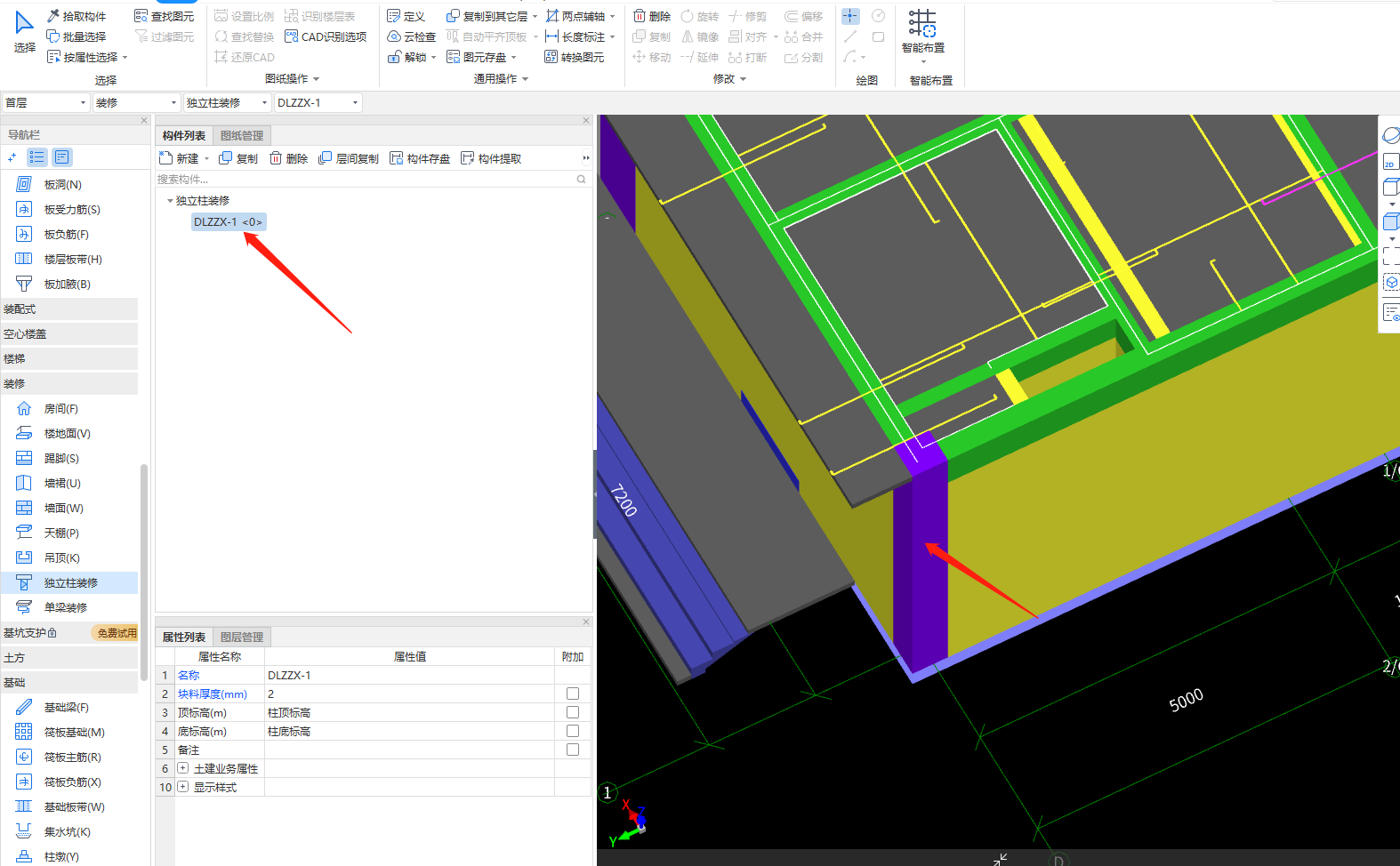The height and width of the screenshot is (866, 1400).
Task: Run 云检查
Action: 412,36
